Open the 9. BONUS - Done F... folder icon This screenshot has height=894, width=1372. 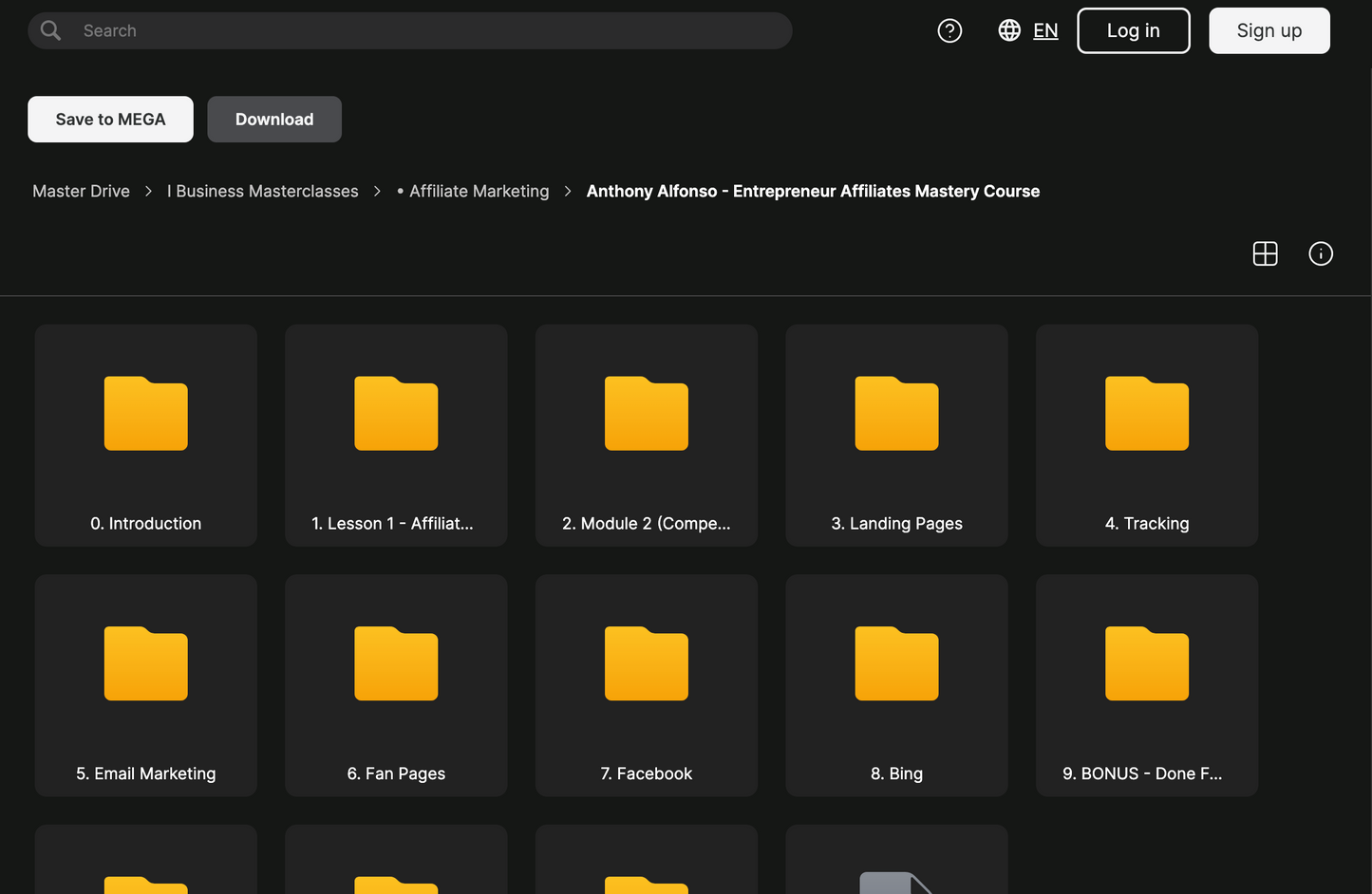(x=1147, y=663)
